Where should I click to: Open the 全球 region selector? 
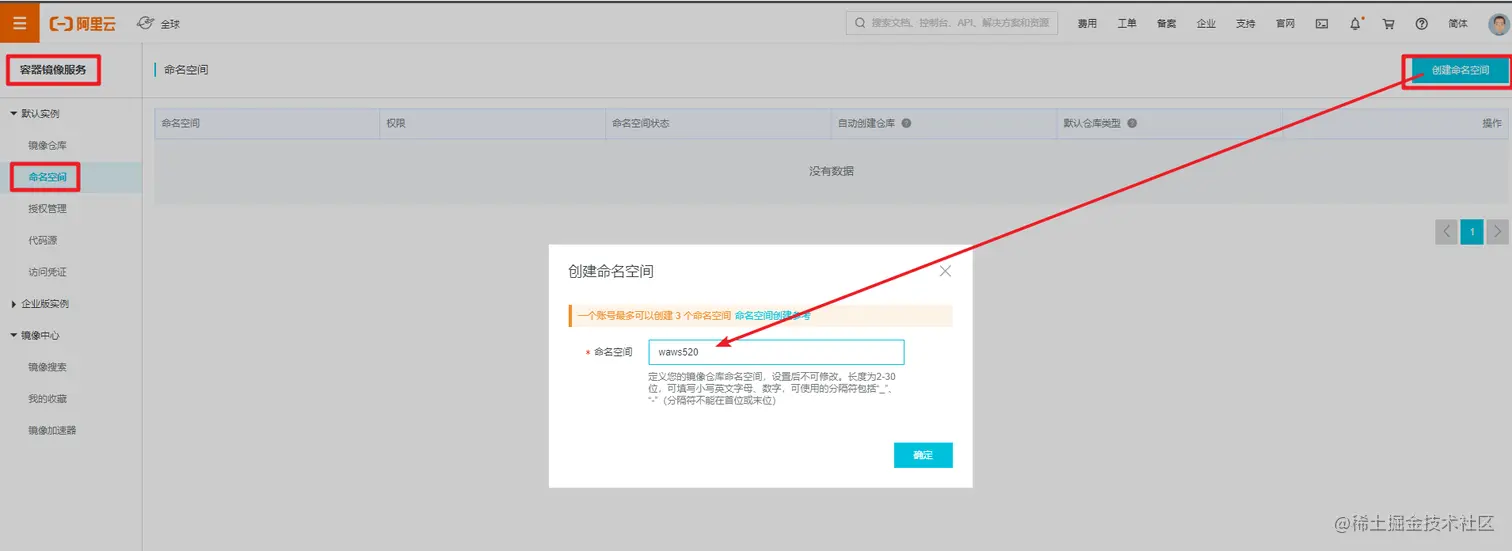[x=159, y=23]
